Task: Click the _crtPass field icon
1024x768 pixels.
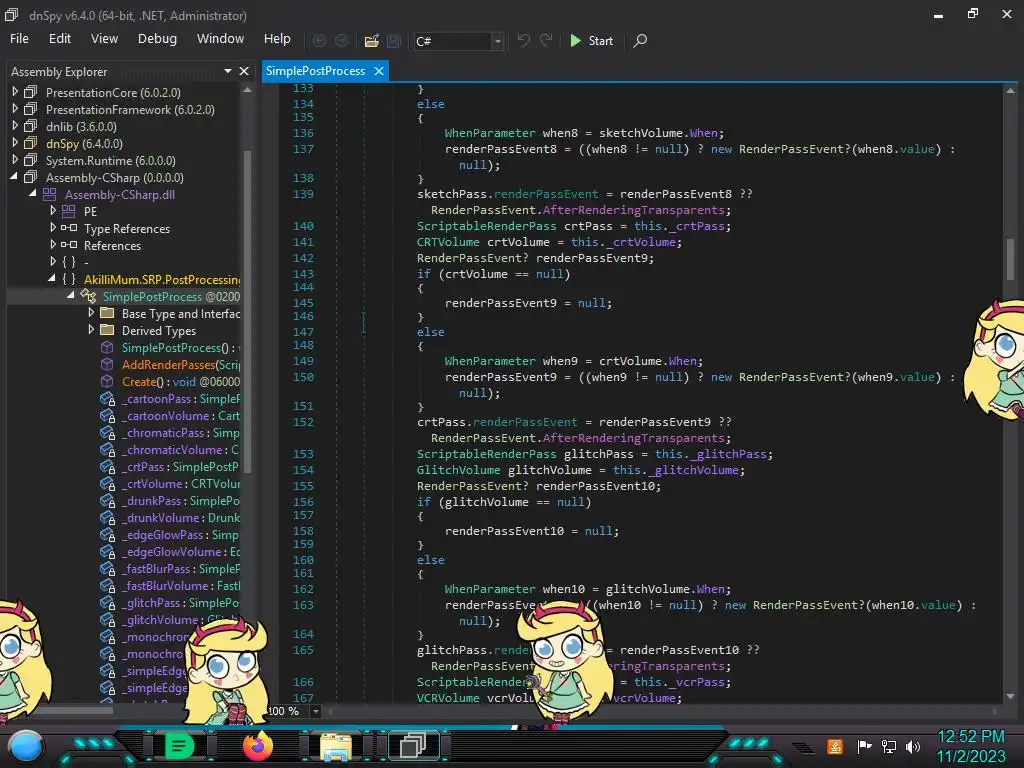Action: point(107,466)
